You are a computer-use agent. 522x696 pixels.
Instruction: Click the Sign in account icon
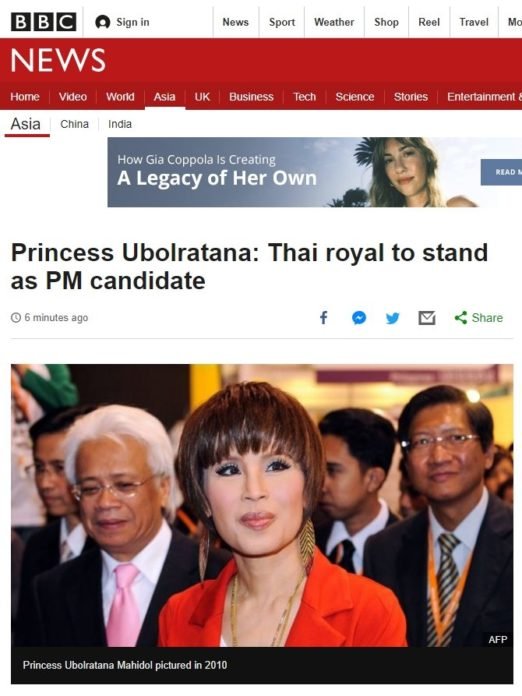[103, 22]
